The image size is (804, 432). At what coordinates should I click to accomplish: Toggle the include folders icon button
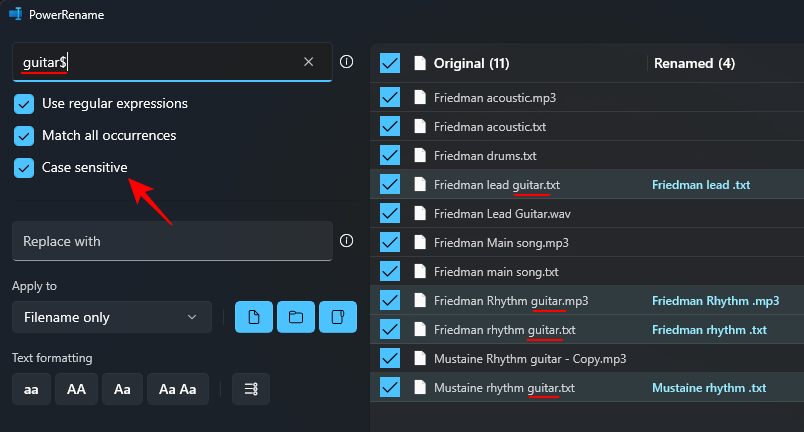tap(296, 317)
